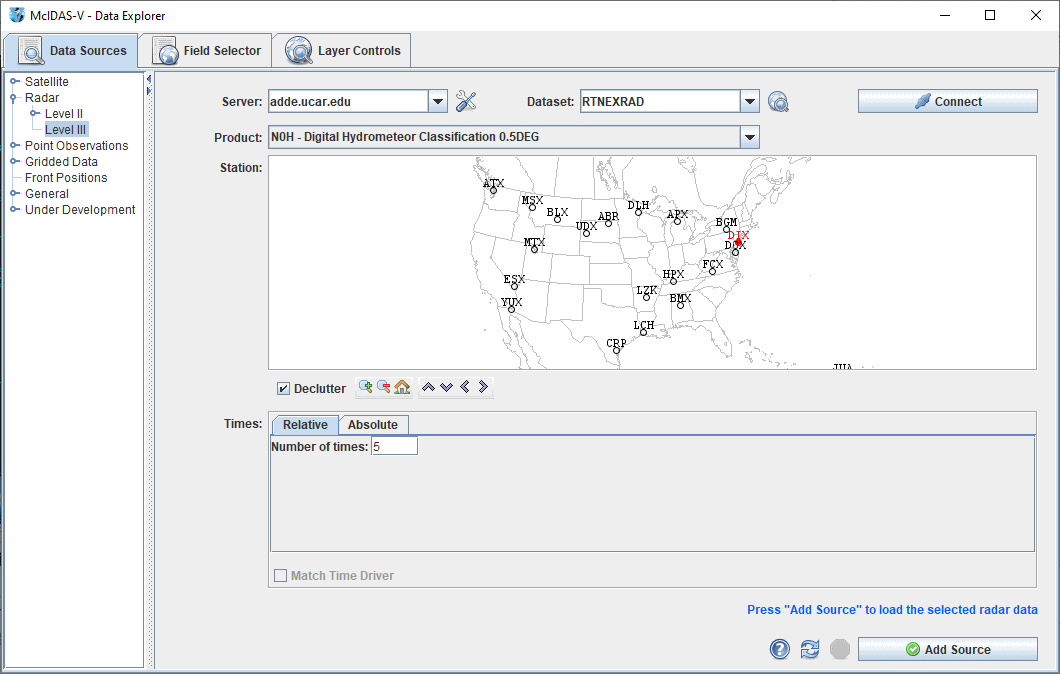Viewport: 1060px width, 674px height.
Task: Reset station map to home view
Action: coord(402,387)
